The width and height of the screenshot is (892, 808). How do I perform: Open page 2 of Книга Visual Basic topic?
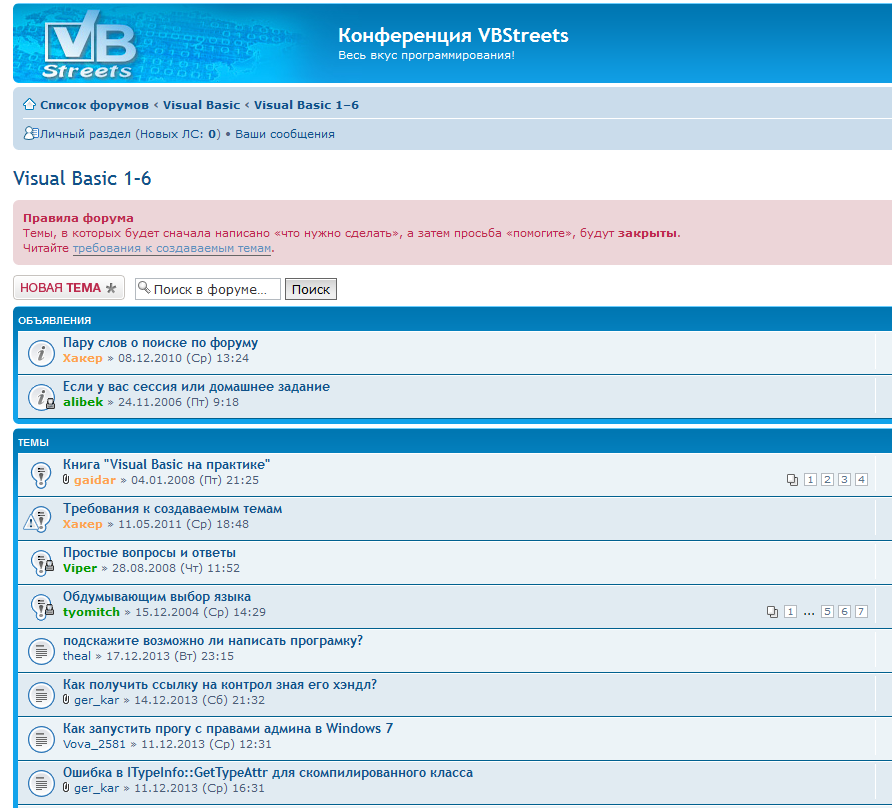[827, 480]
